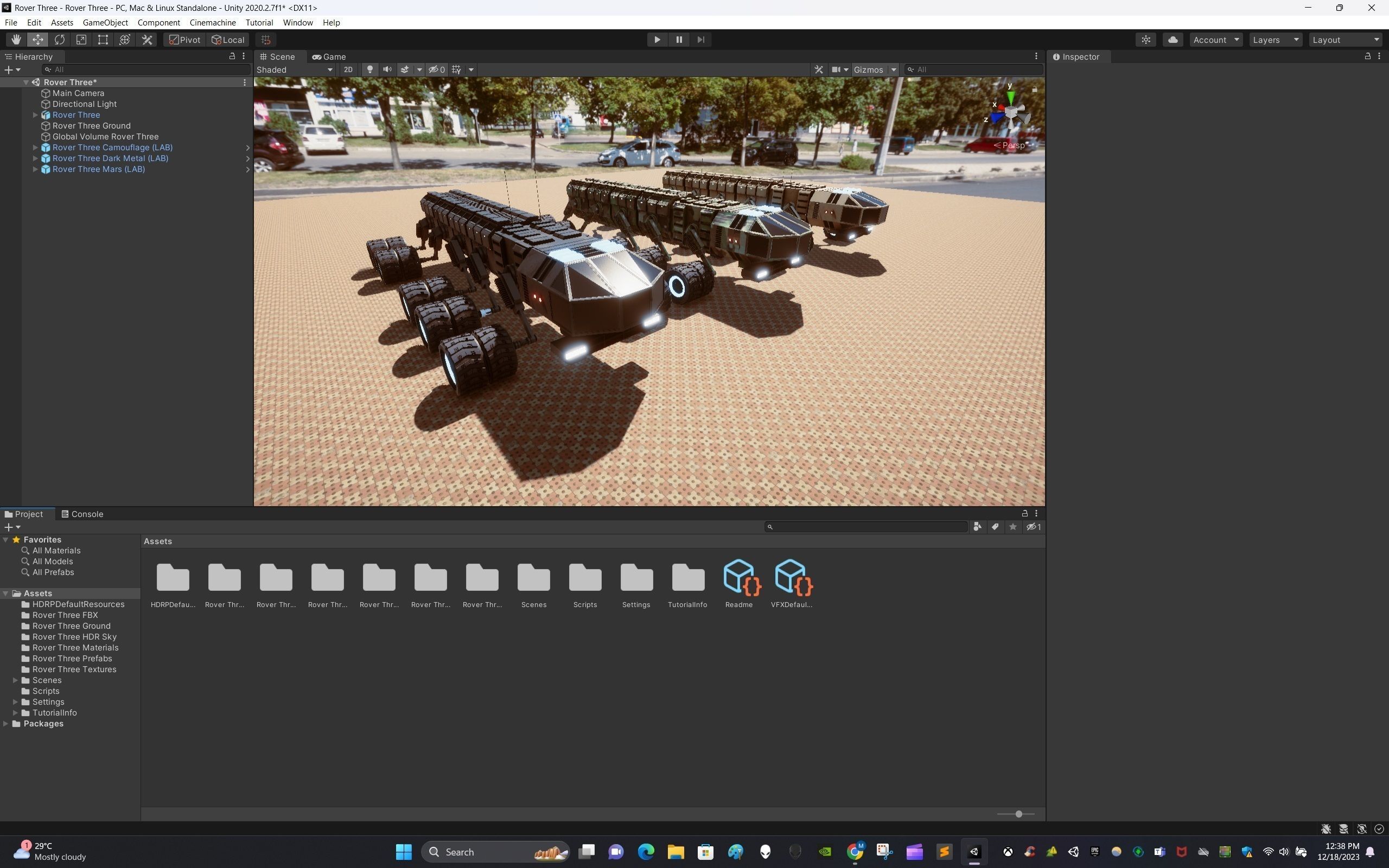The height and width of the screenshot is (868, 1389).
Task: Click the scene orientation gizmo
Action: pos(1011,111)
